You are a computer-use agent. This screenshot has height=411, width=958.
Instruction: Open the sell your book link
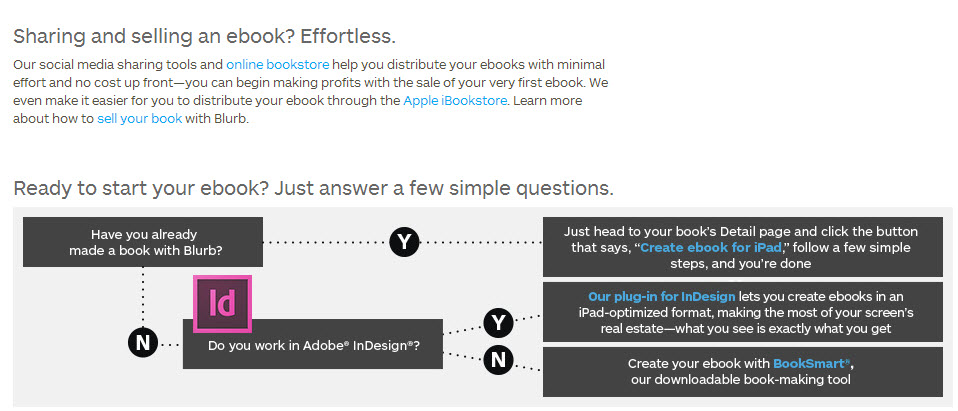[x=139, y=119]
